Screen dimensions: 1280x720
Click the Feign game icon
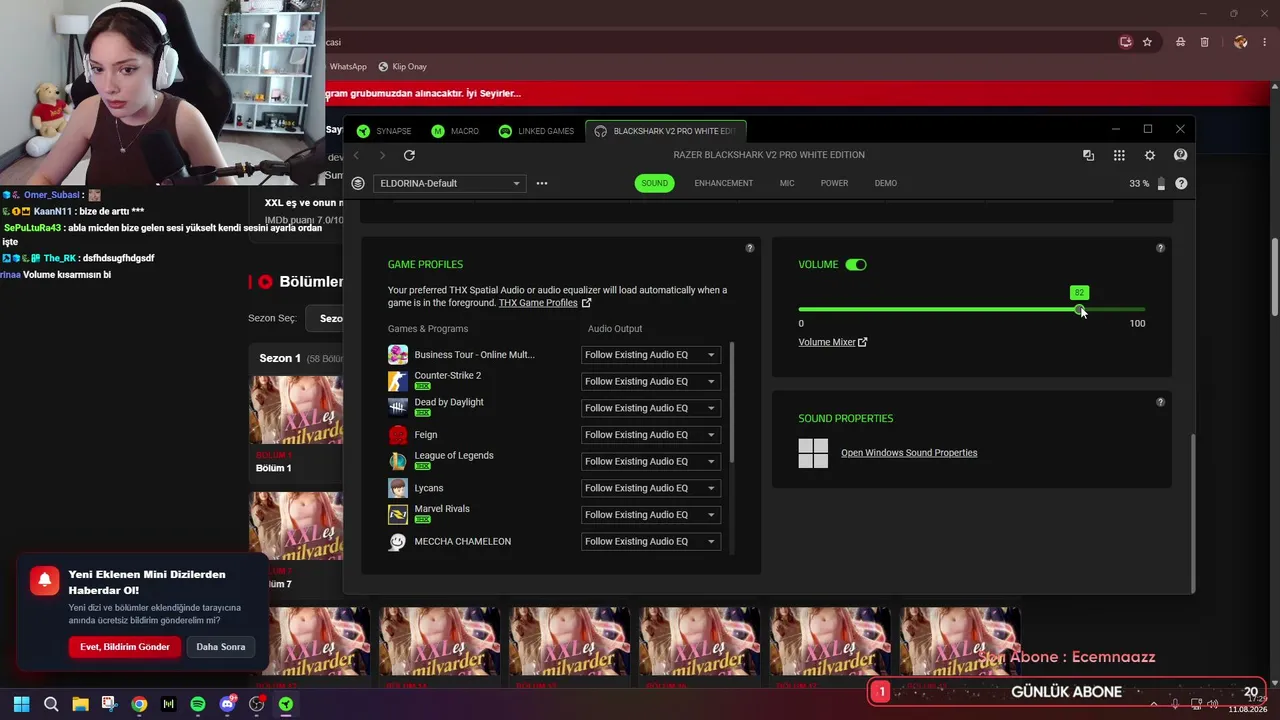(398, 435)
